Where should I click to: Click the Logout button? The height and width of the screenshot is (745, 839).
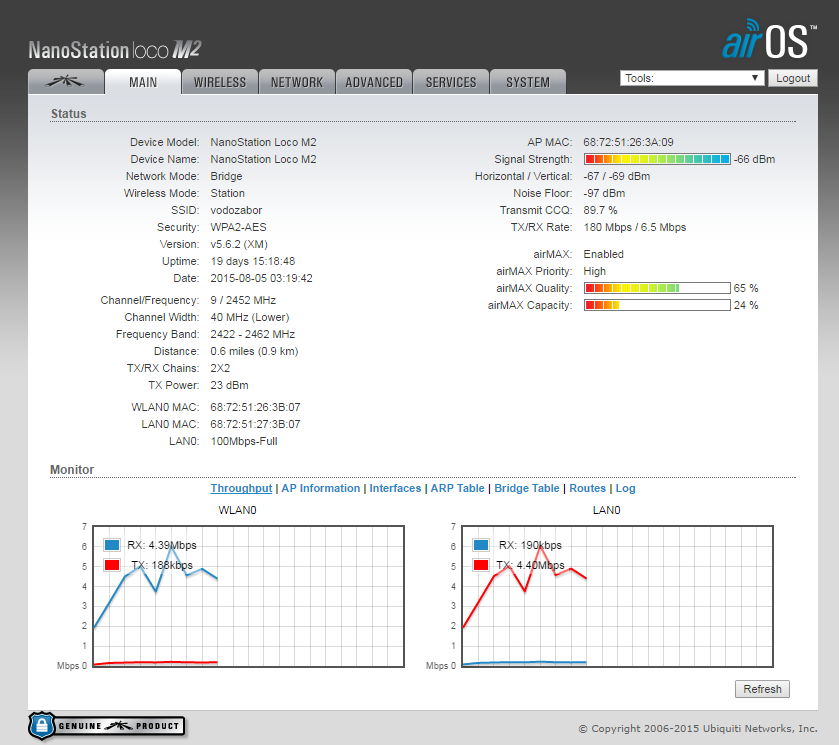point(793,78)
